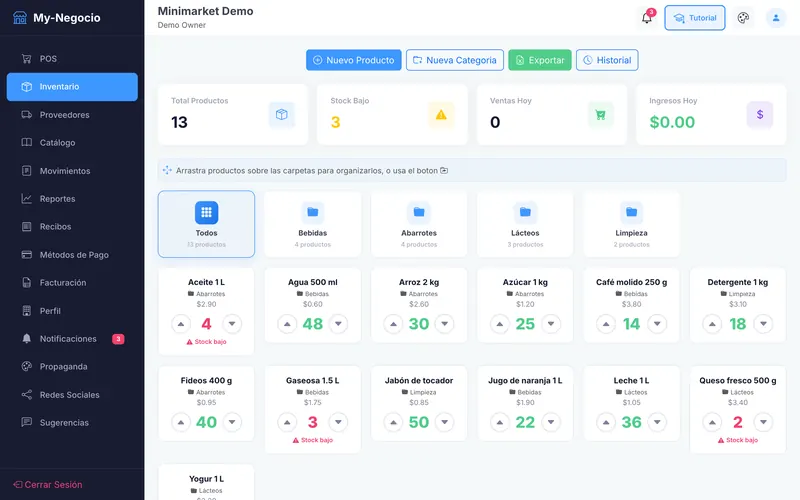Viewport: 800px width, 500px height.
Task: Open Reportes in sidebar
Action: 72,198
